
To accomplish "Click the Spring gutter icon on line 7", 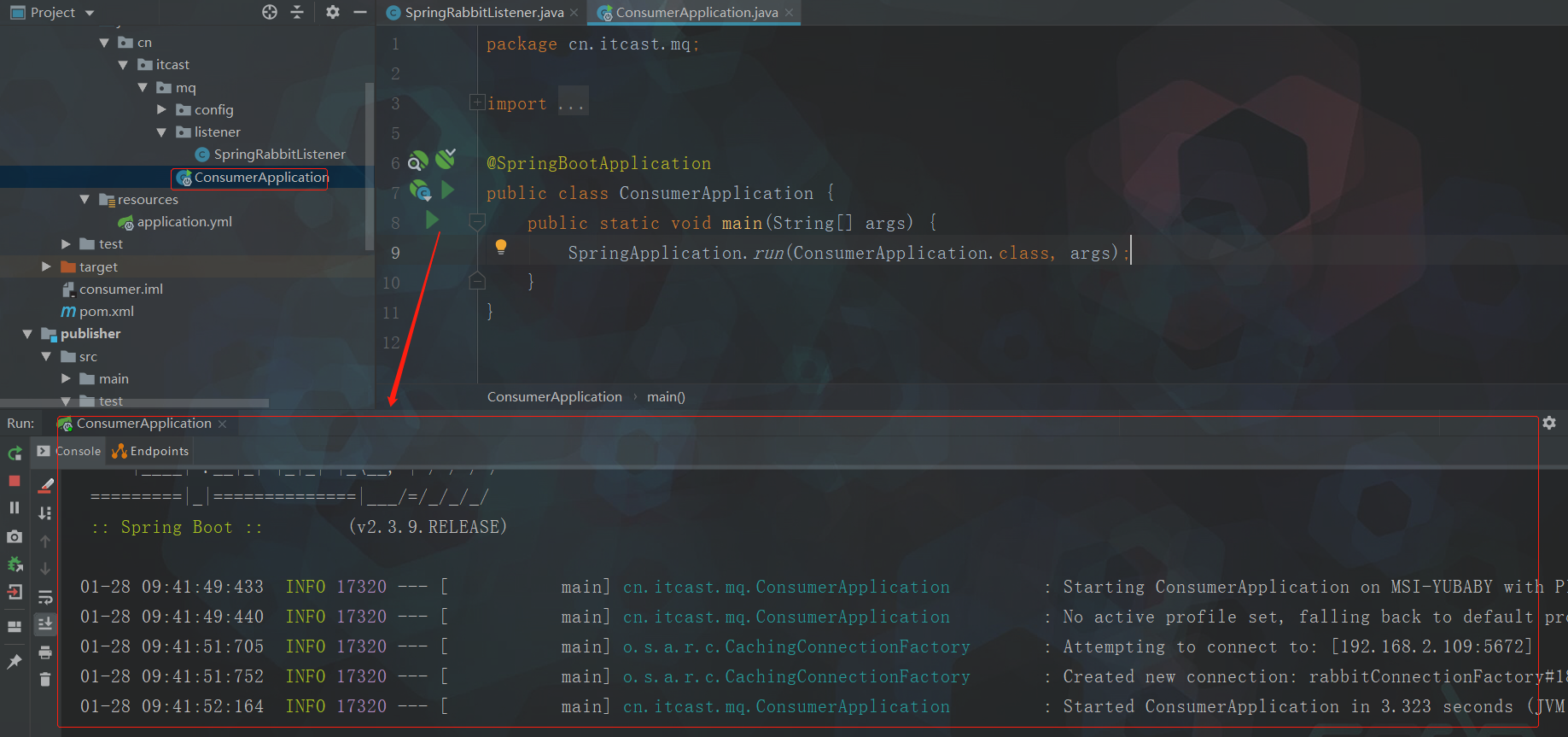I will point(420,190).
